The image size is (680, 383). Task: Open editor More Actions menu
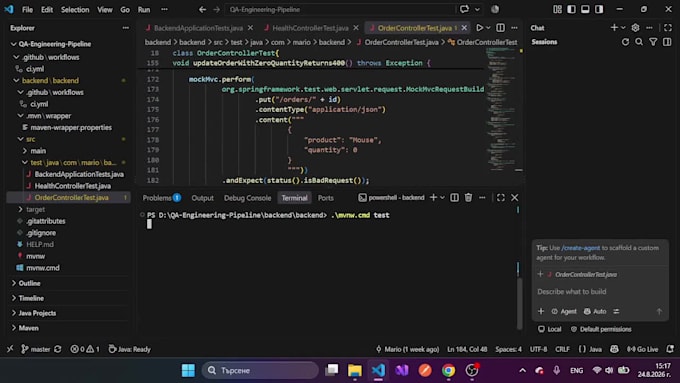pos(514,28)
